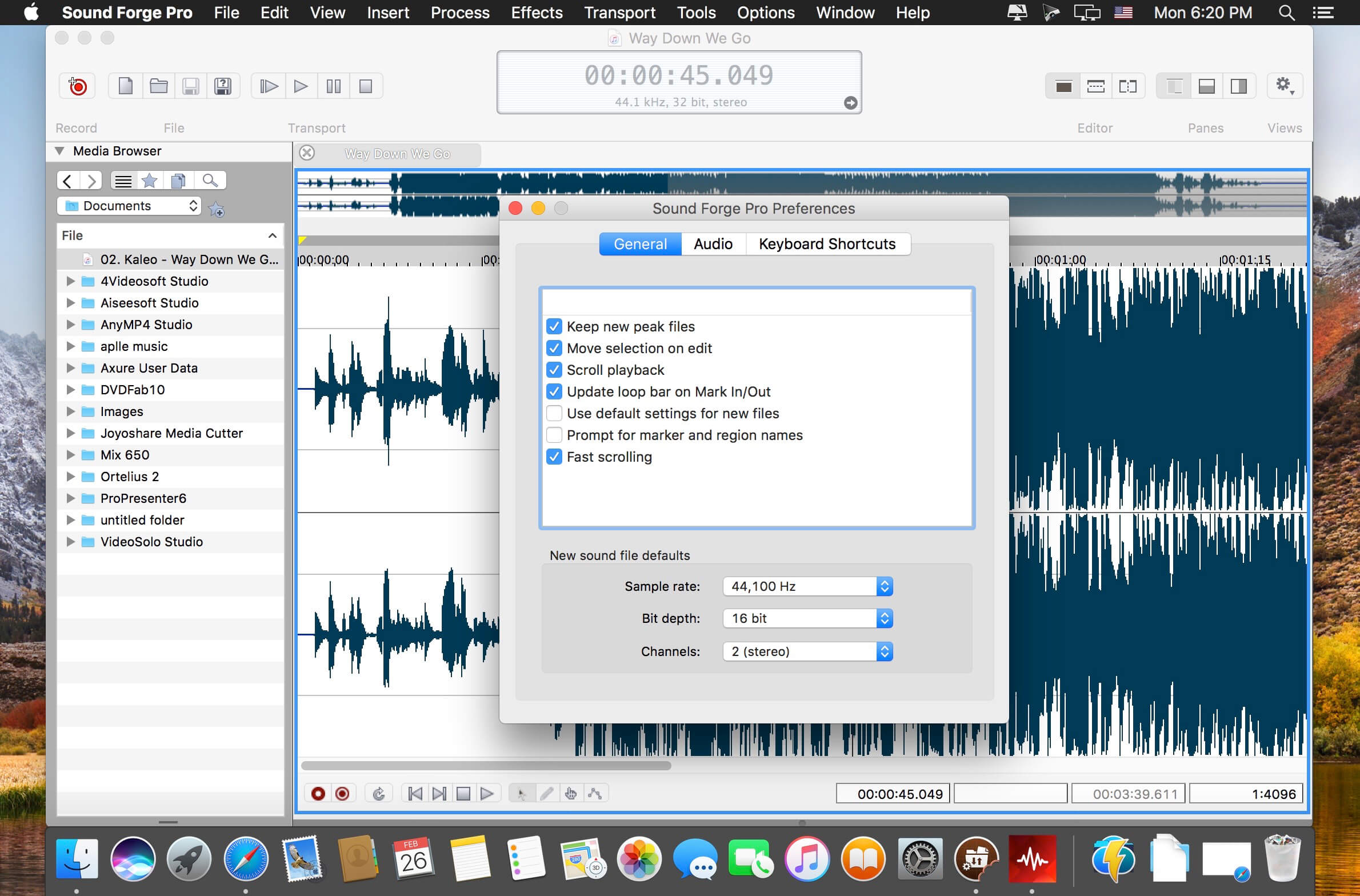Click Play All in the top transport toolbar
The image size is (1360, 896).
click(x=269, y=86)
